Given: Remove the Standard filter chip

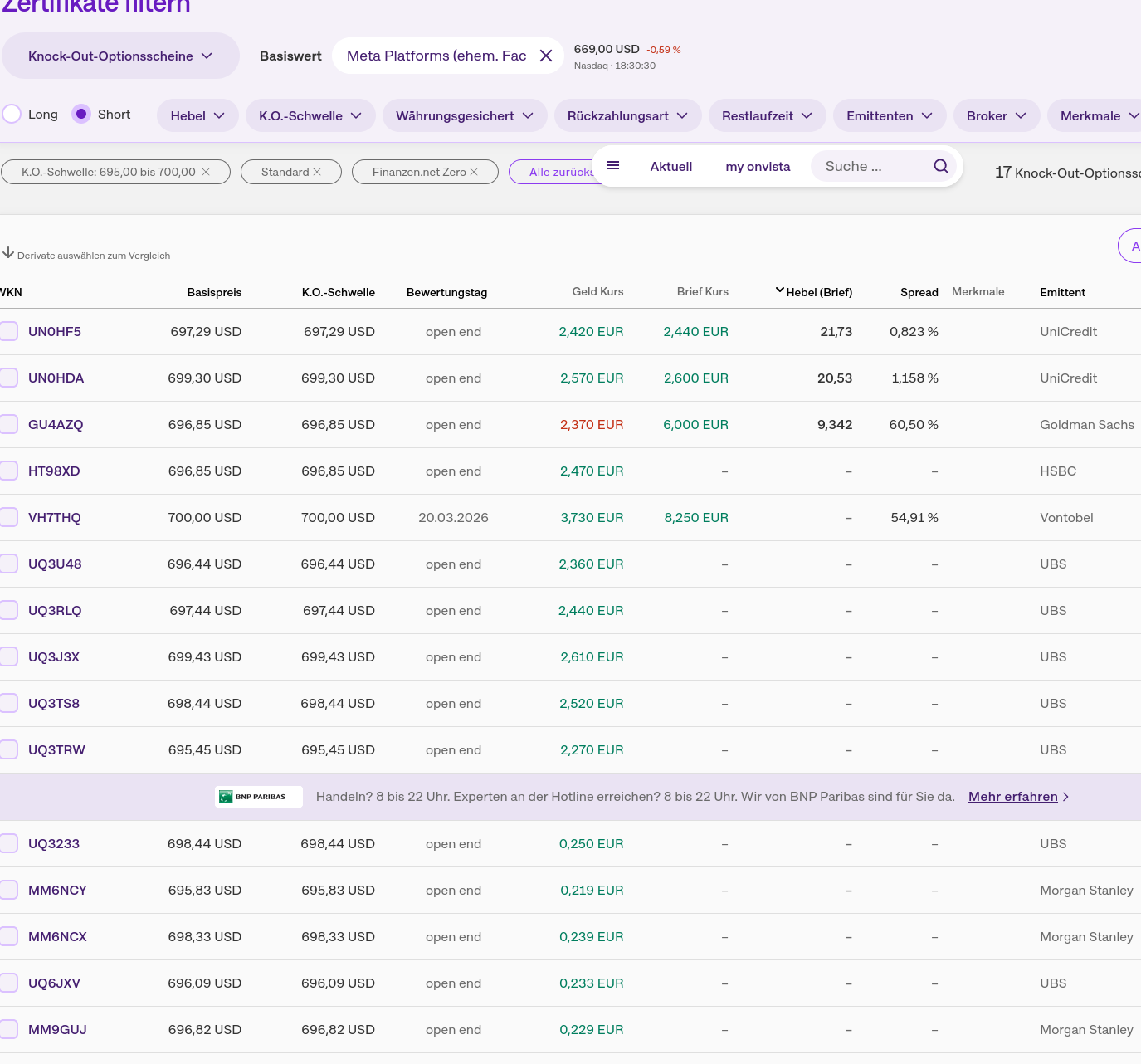Looking at the screenshot, I should coord(317,172).
